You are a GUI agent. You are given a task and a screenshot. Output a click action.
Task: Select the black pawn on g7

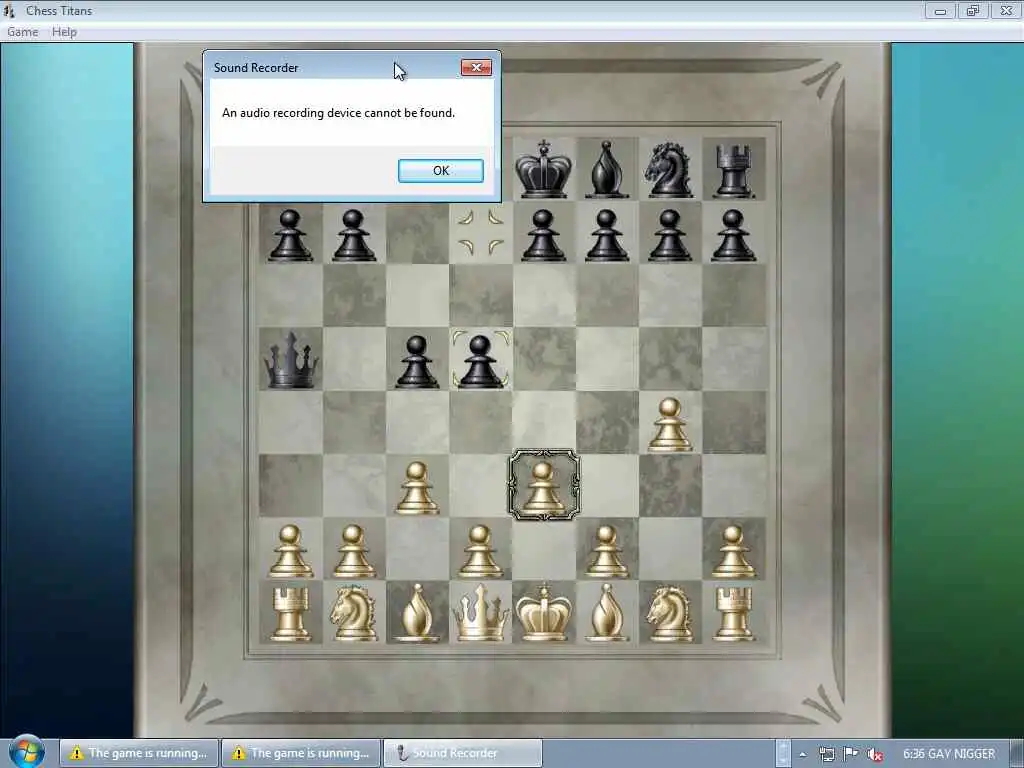(669, 235)
